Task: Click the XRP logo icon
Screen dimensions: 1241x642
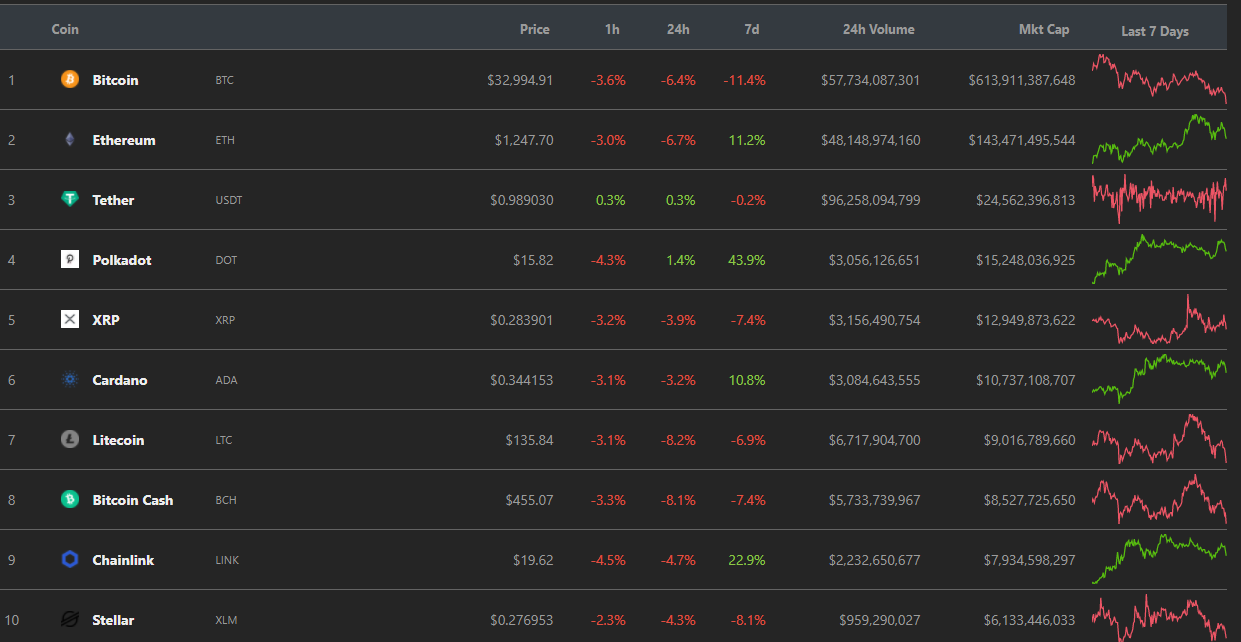Action: (x=70, y=320)
